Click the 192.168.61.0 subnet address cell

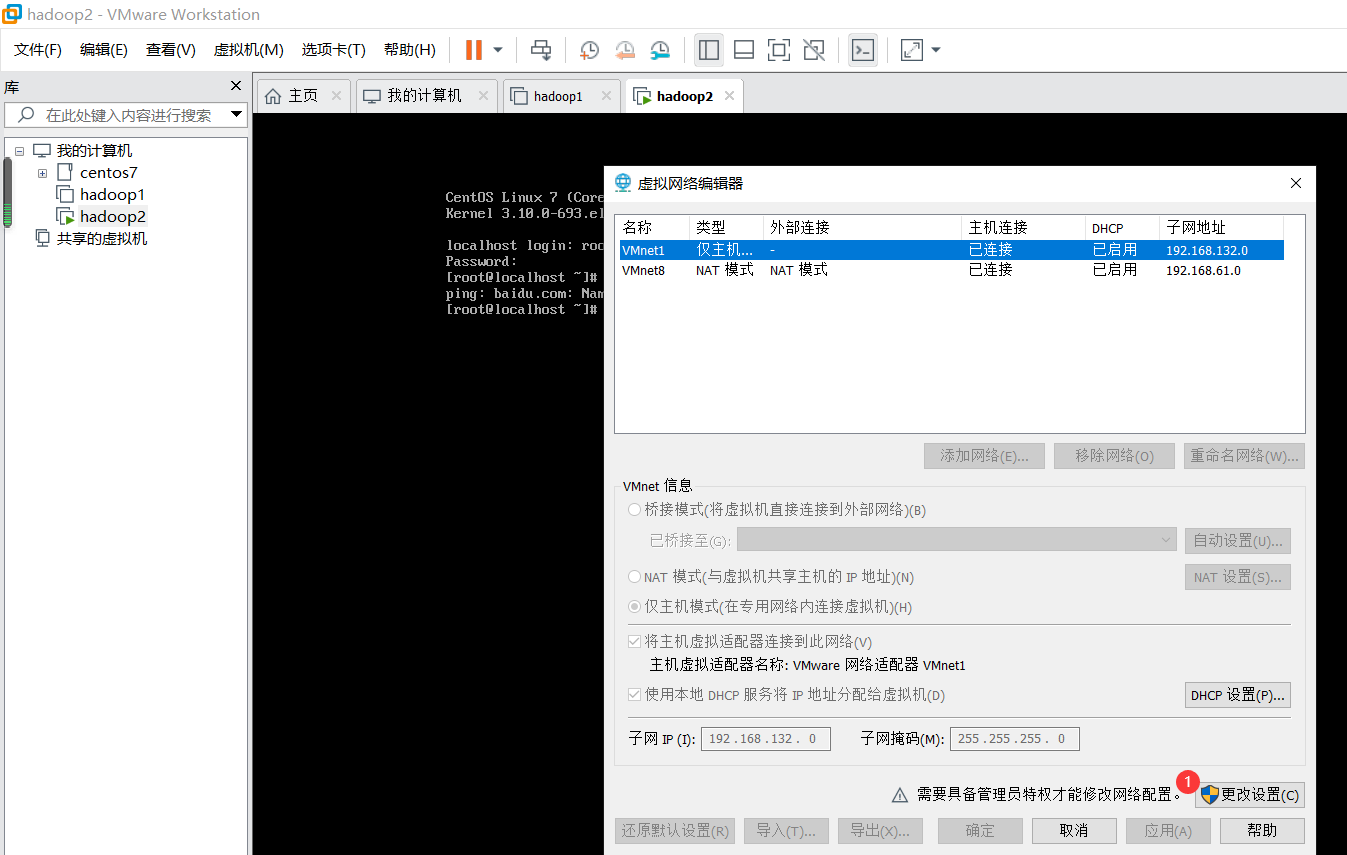point(1203,271)
